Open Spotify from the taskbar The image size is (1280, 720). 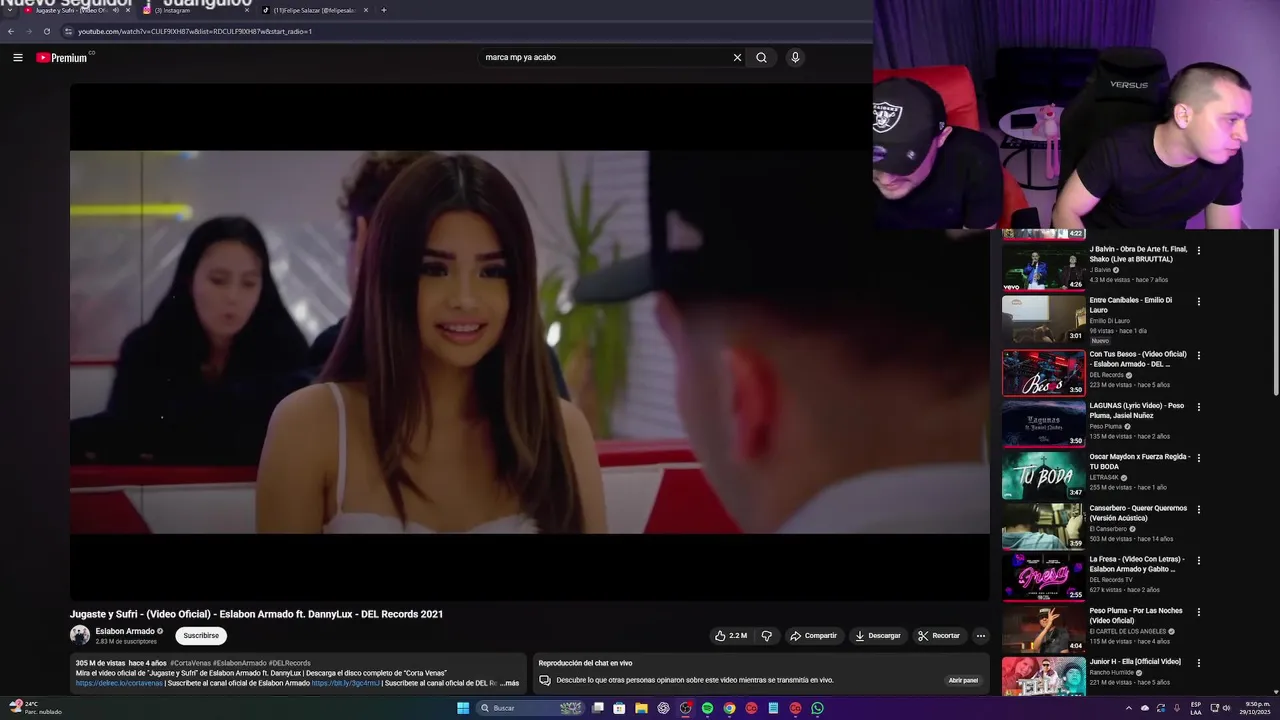coord(707,708)
